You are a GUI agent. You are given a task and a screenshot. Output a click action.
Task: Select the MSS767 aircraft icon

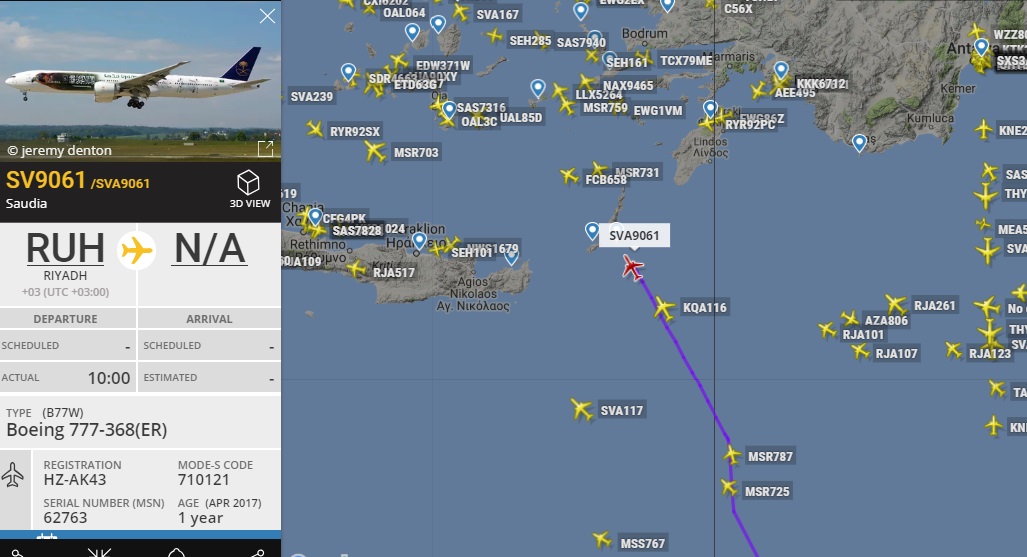(602, 540)
